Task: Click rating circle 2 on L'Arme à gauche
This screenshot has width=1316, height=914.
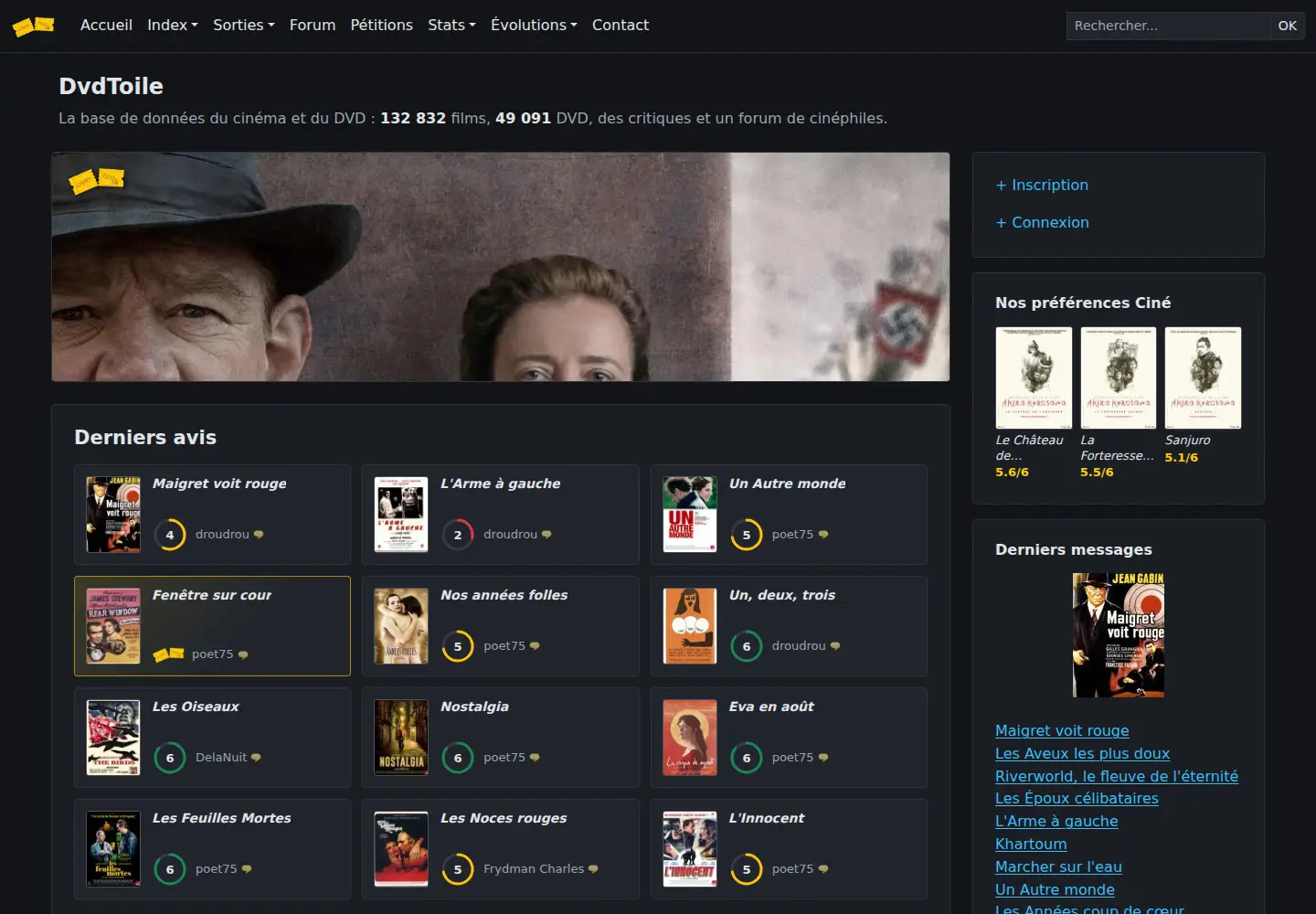Action: click(x=458, y=535)
